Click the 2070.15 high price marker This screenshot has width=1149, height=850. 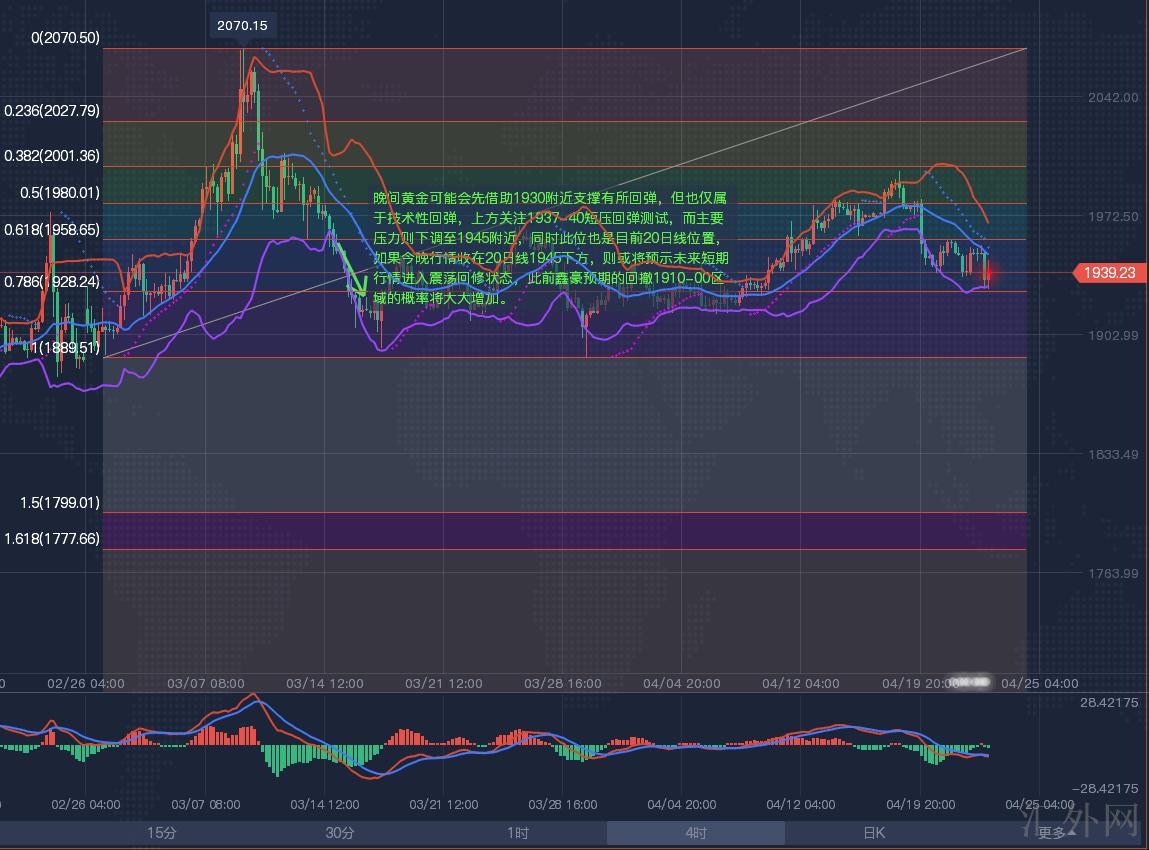(x=242, y=26)
